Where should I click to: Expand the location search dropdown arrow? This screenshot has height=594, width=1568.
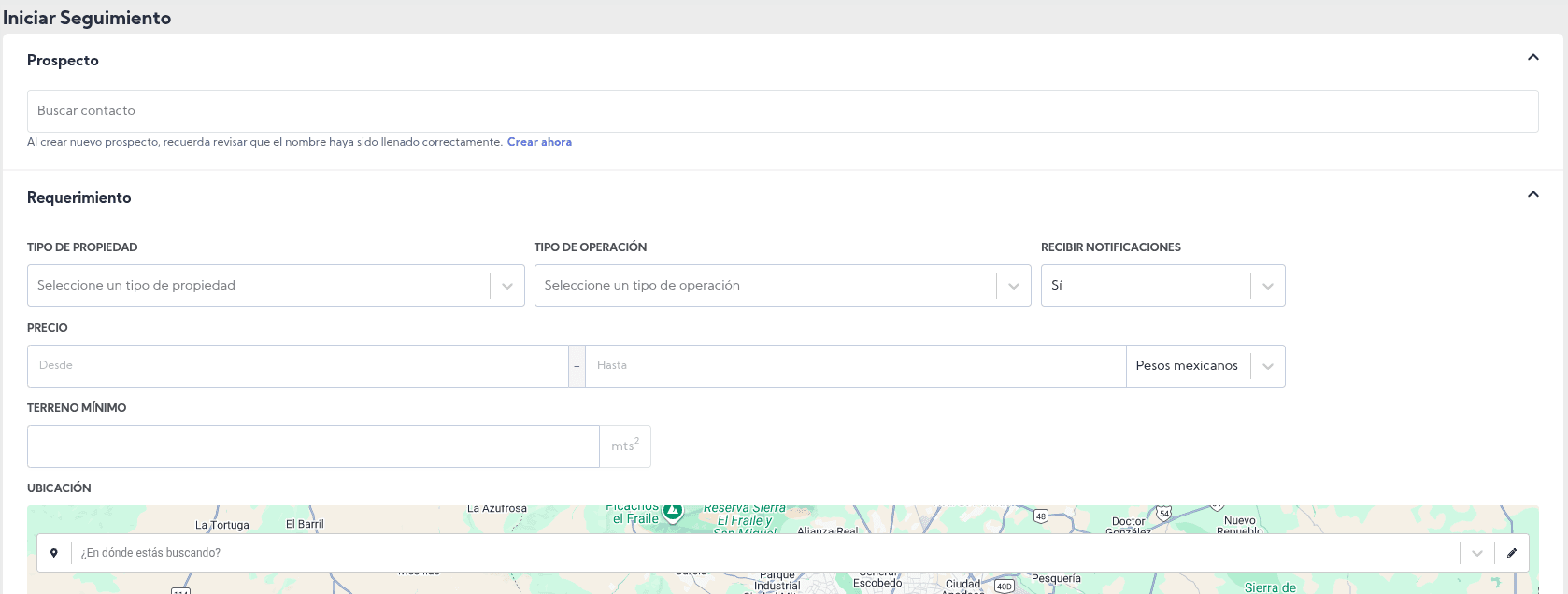click(x=1476, y=553)
